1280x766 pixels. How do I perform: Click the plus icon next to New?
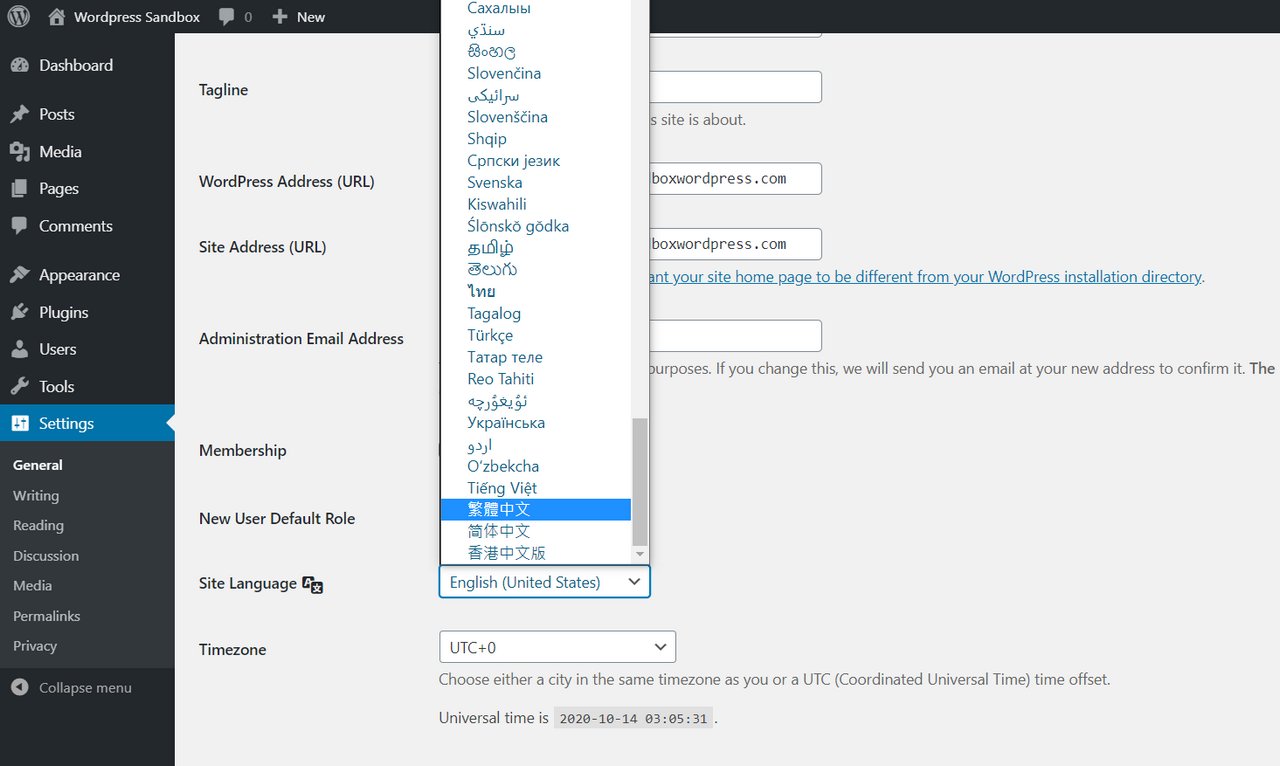pos(280,17)
